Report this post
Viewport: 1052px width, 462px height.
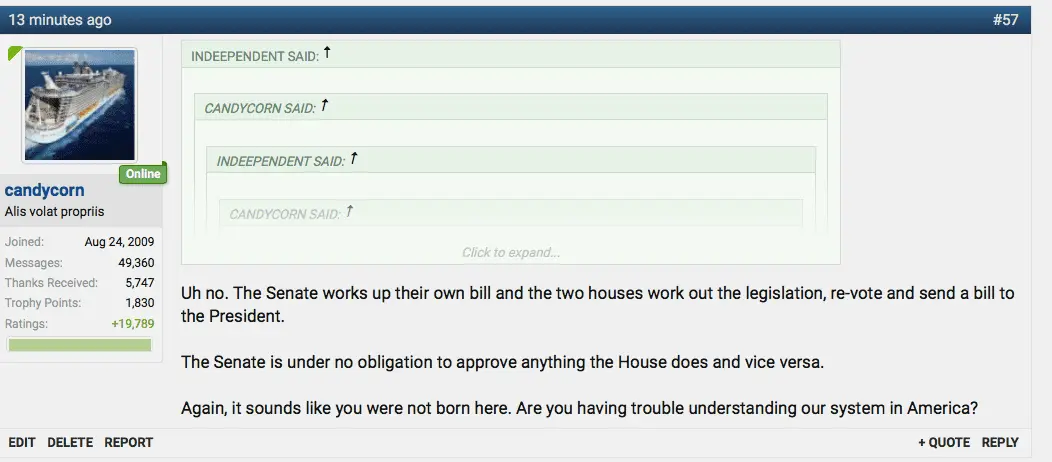pyautogui.click(x=129, y=442)
